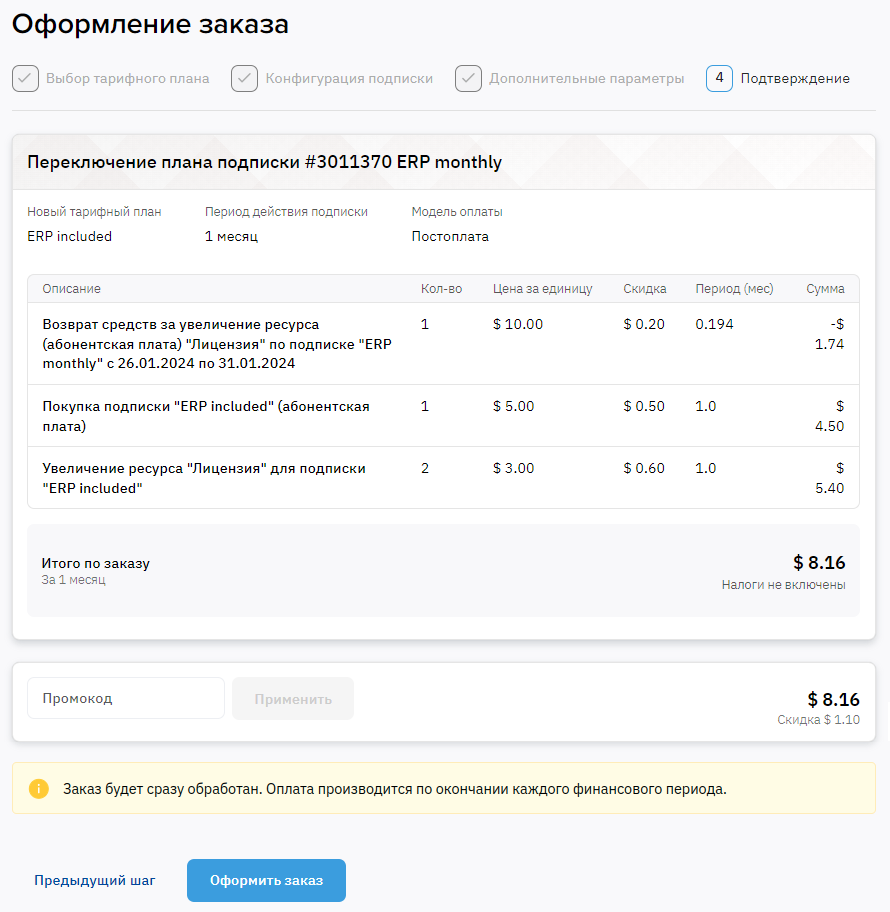Image resolution: width=890 pixels, height=912 pixels.
Task: Click the $ 0.50 discount cell
Action: pyautogui.click(x=644, y=406)
